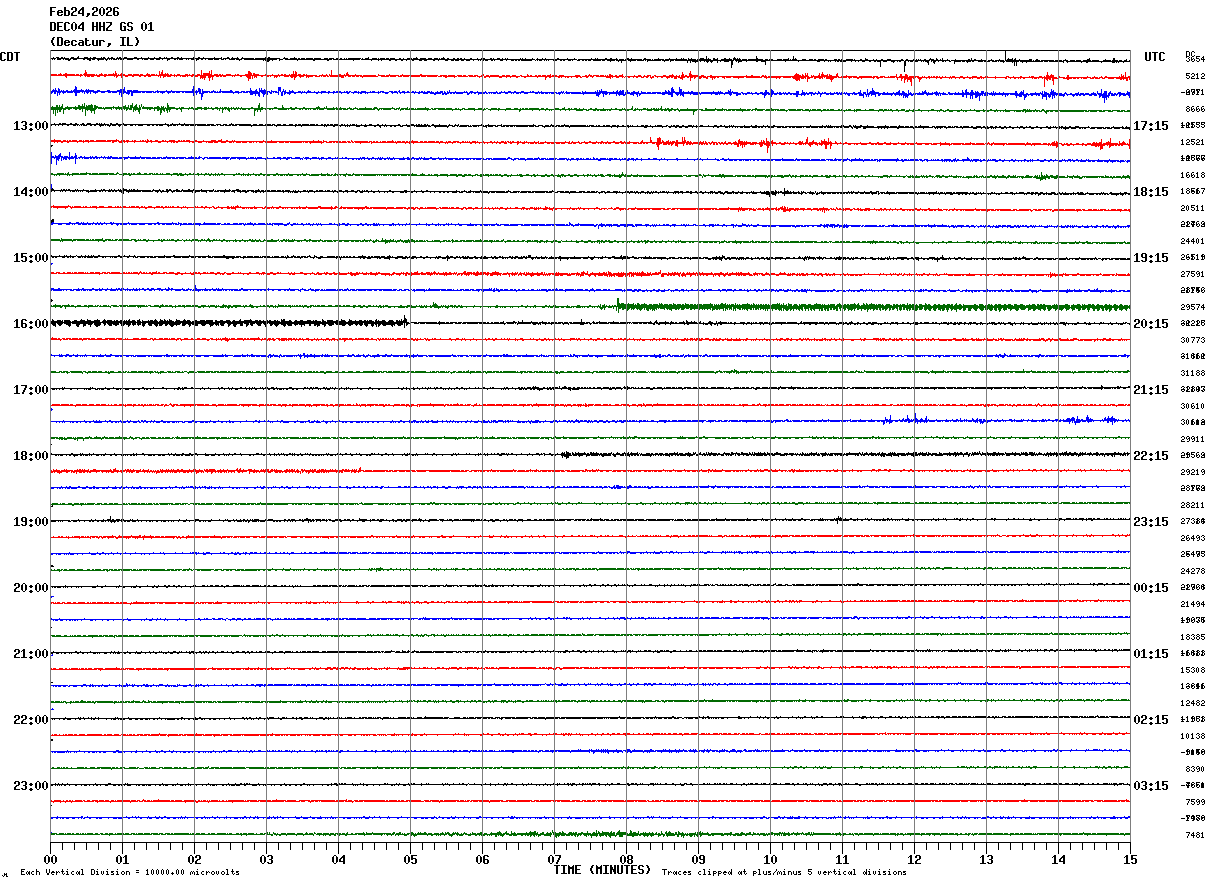Select the 13:00 CDT time label
The image size is (1210, 886).
point(30,126)
